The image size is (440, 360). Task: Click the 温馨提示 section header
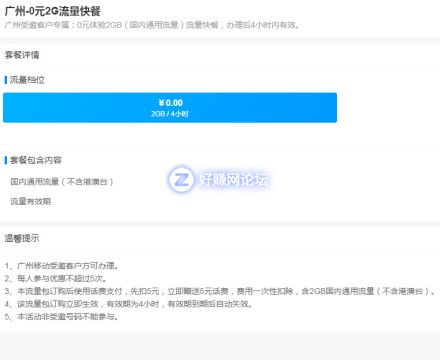click(22, 238)
